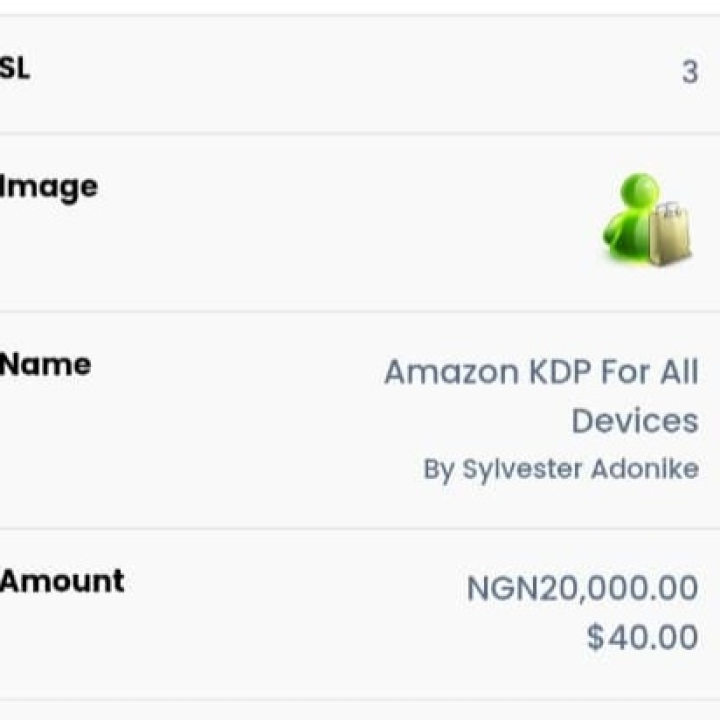Screen dimensions: 720x720
Task: Click the SL column label
Action: click(x=15, y=68)
